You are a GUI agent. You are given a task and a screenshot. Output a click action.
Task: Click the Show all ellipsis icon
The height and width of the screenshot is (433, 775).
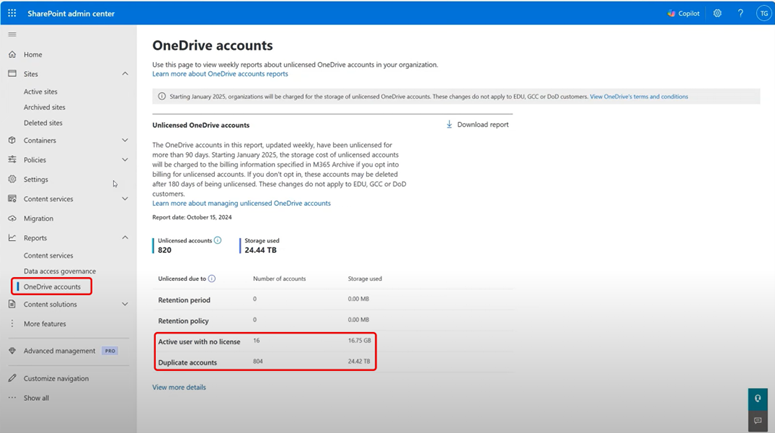pyautogui.click(x=12, y=397)
